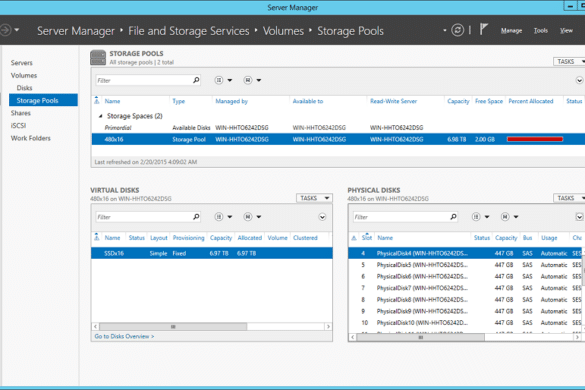Click search magnifier in Virtual Disks filter
Image resolution: width=585 pixels, height=390 pixels.
[x=196, y=216]
